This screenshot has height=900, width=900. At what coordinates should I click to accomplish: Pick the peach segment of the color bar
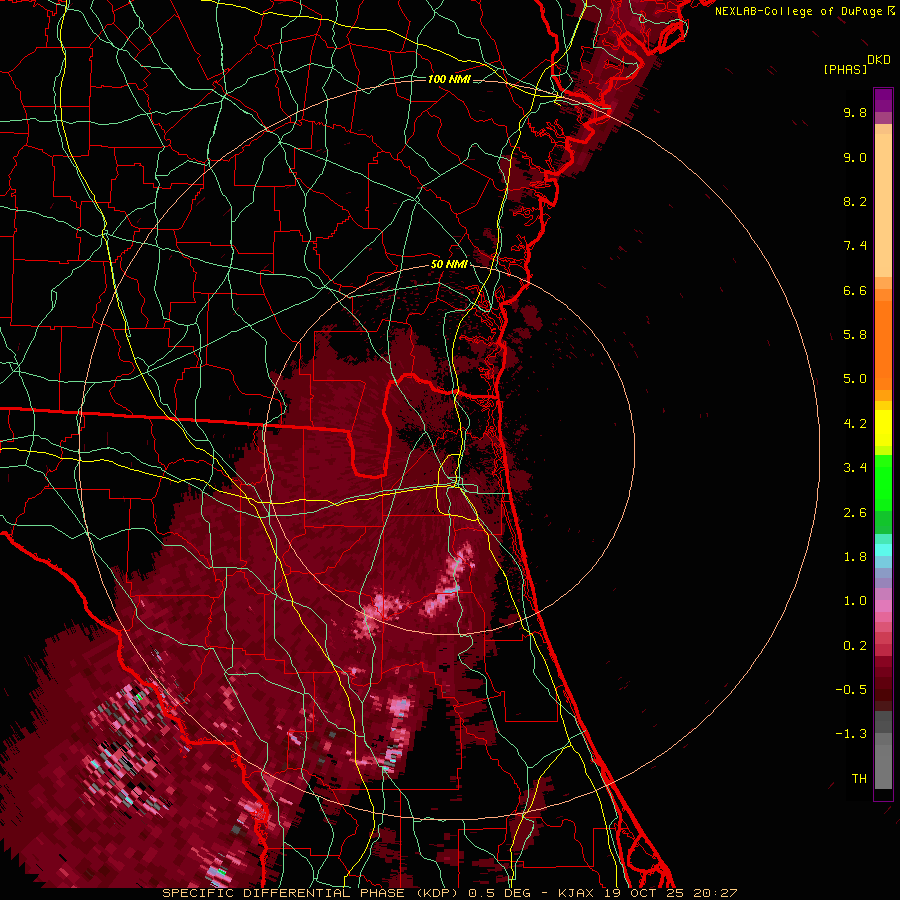tap(883, 205)
